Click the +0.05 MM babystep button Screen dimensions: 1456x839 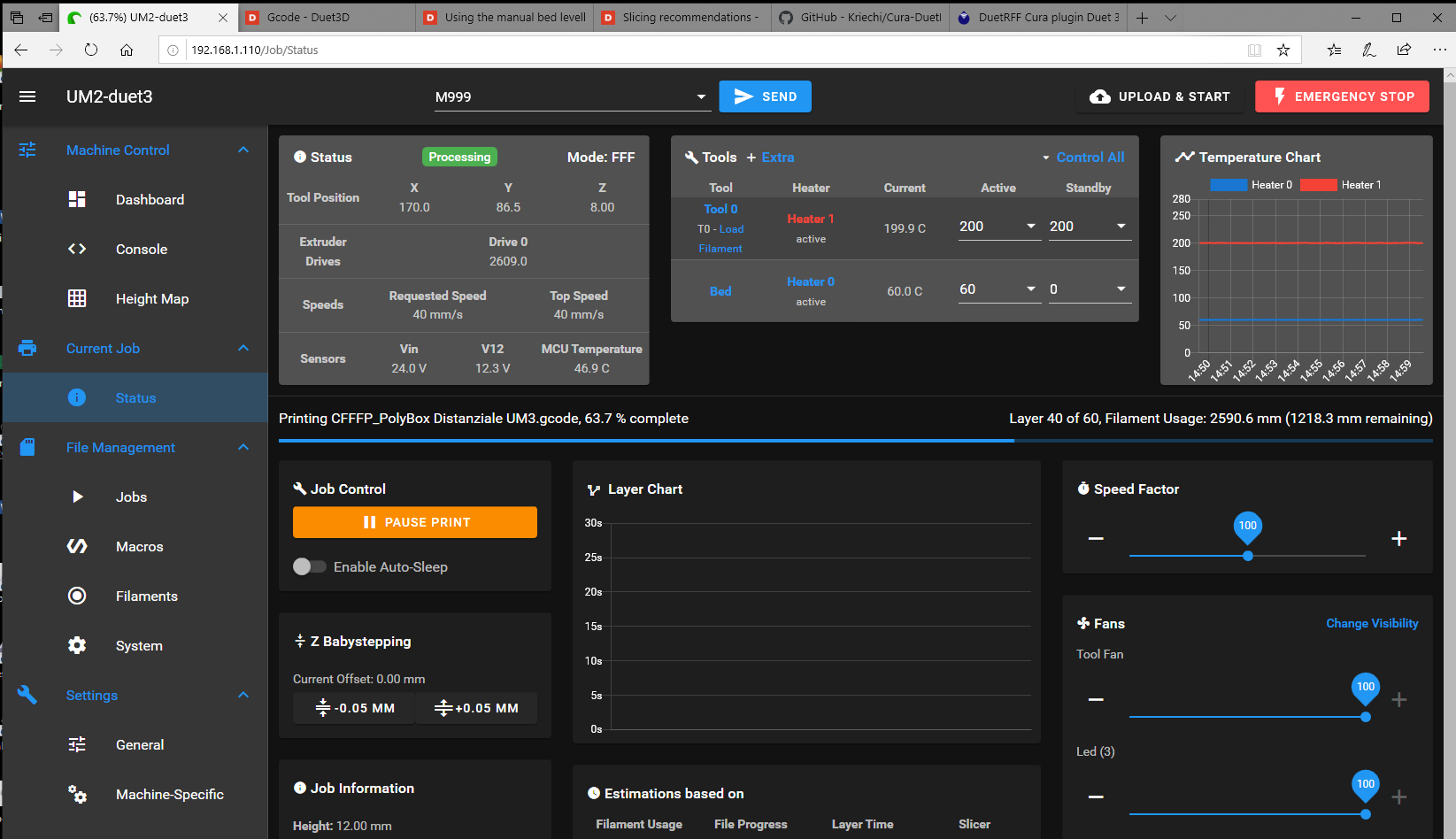pos(476,708)
